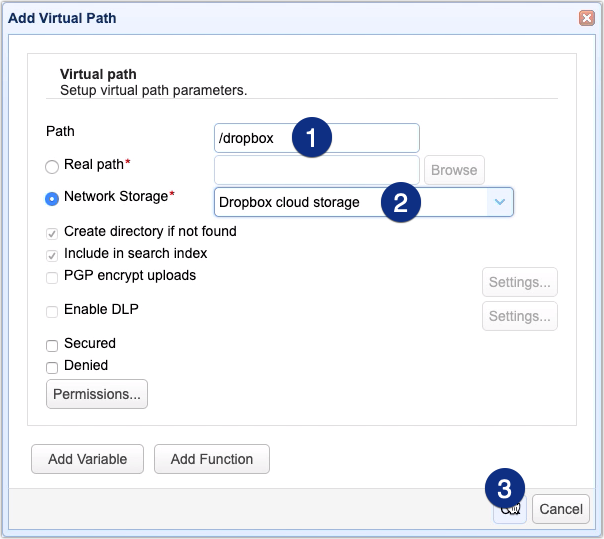Click the Add Variable button

[x=88, y=459]
